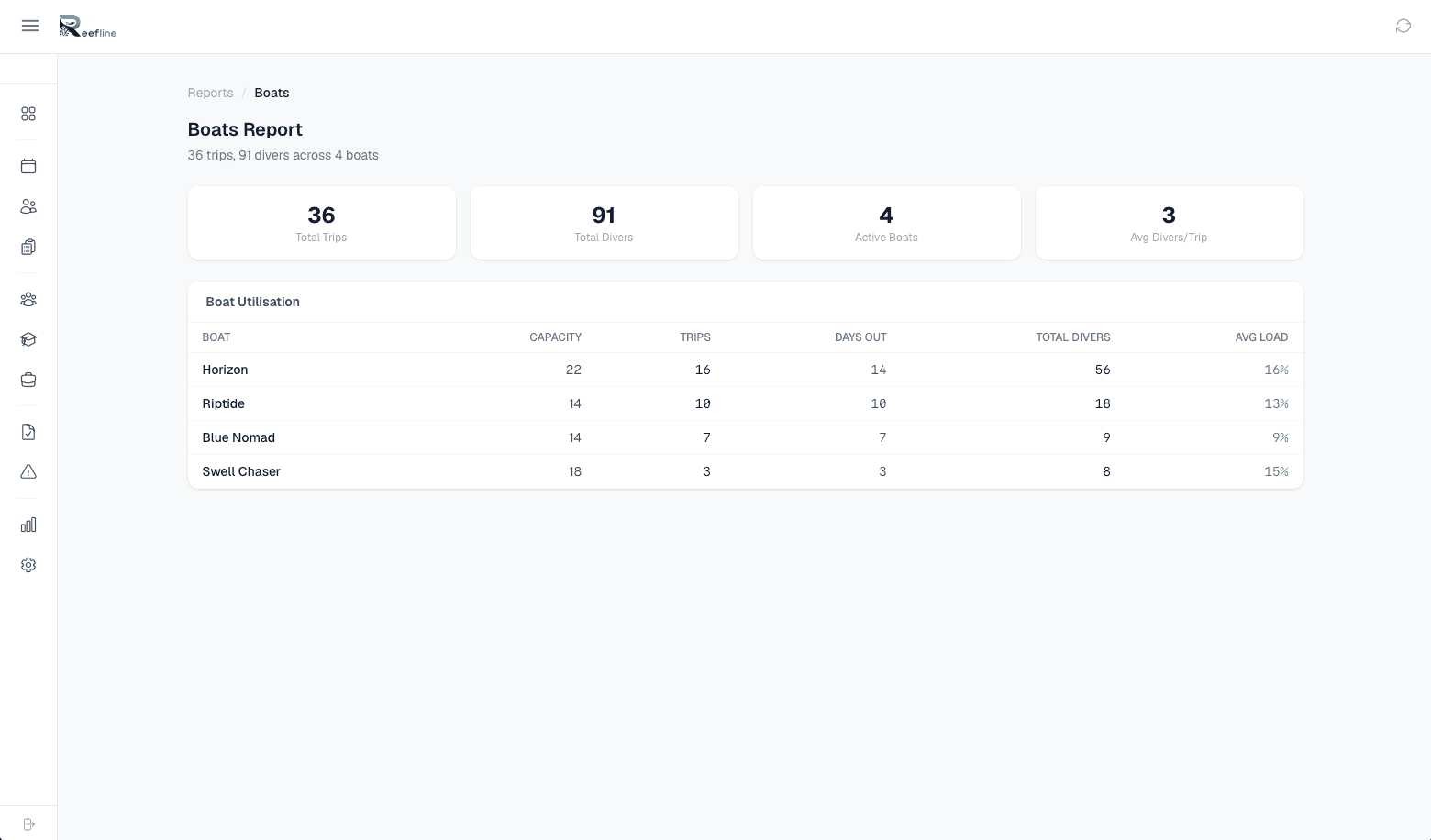Click the summary line about 36 trips
The width and height of the screenshot is (1431, 840).
tap(283, 155)
